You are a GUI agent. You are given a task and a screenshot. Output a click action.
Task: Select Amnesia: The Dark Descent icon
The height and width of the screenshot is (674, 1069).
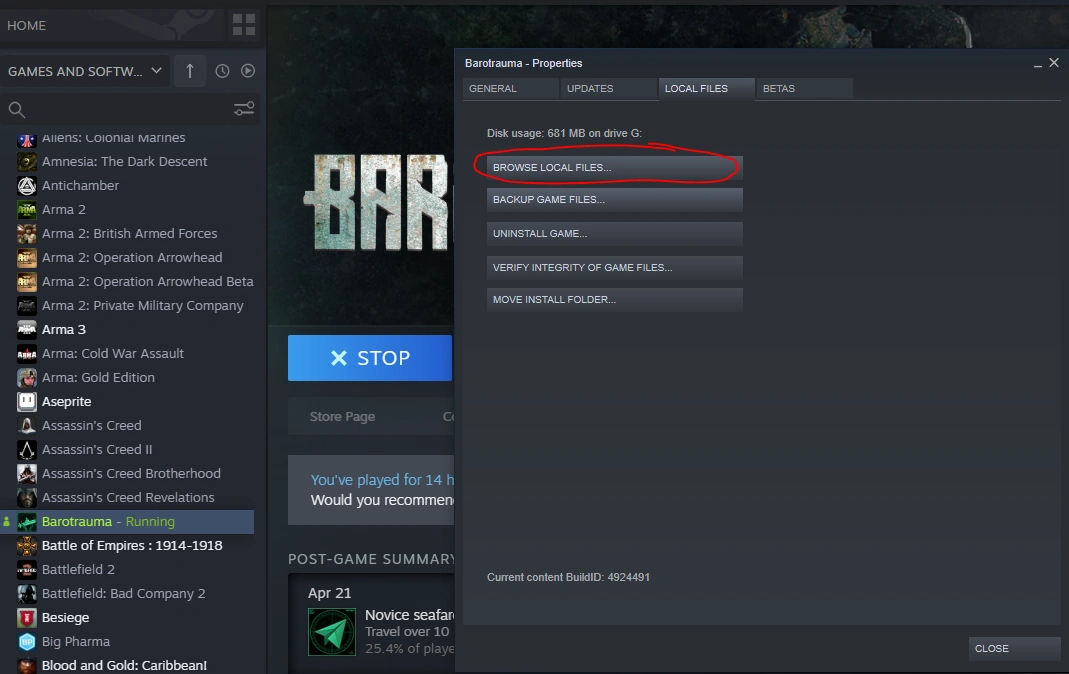pyautogui.click(x=27, y=162)
